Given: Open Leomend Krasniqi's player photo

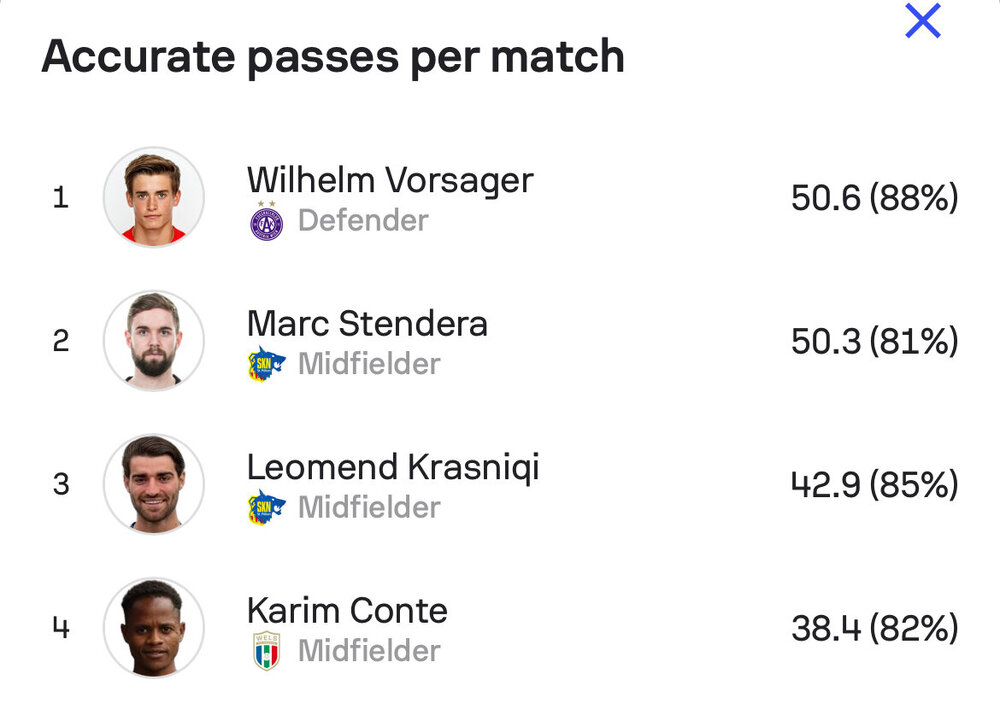Looking at the screenshot, I should click(x=154, y=484).
